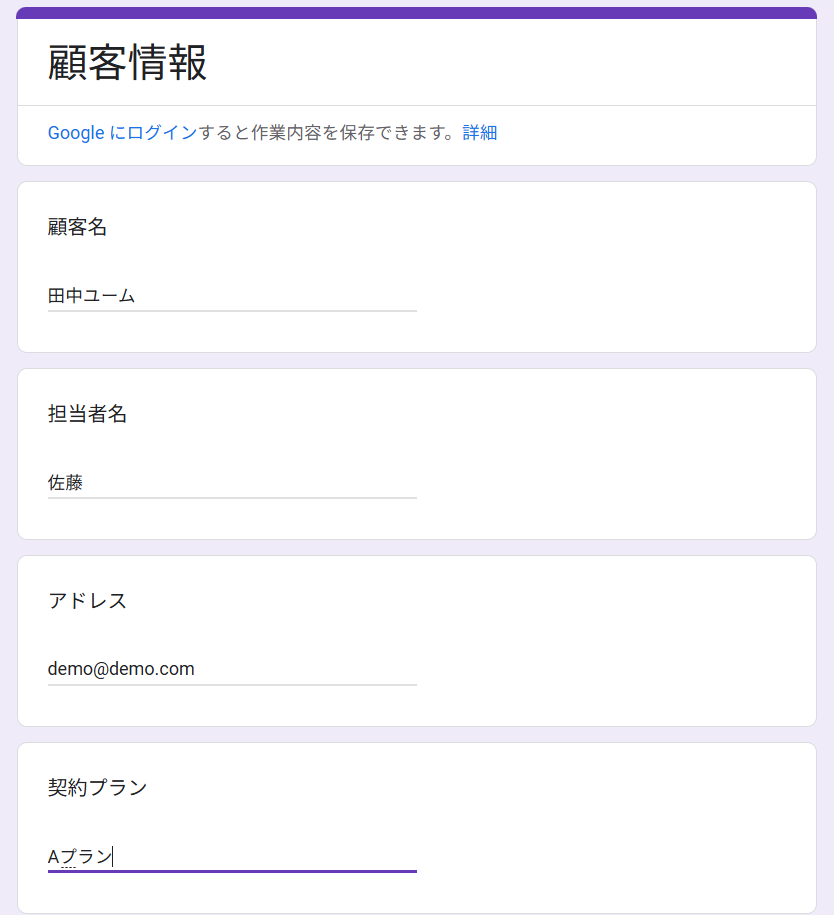Click the form title 顧客情報

click(x=127, y=63)
